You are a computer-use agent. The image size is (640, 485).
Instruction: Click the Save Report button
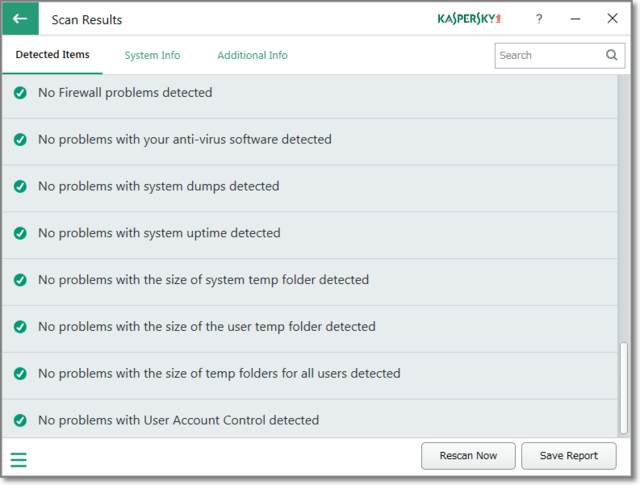[569, 456]
